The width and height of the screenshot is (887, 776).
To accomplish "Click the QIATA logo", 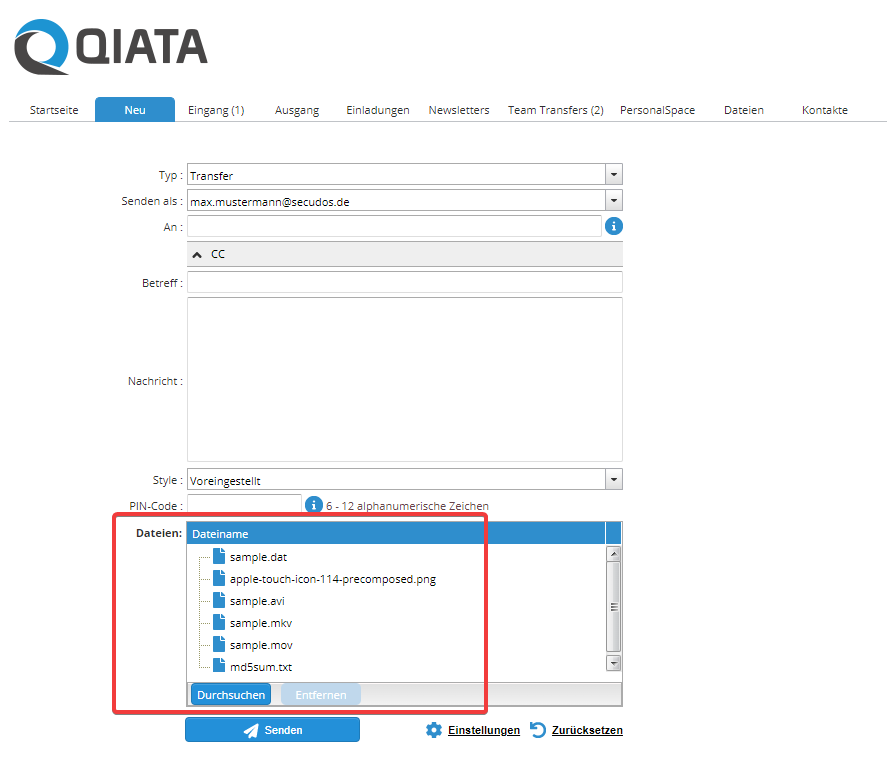I will click(x=111, y=48).
